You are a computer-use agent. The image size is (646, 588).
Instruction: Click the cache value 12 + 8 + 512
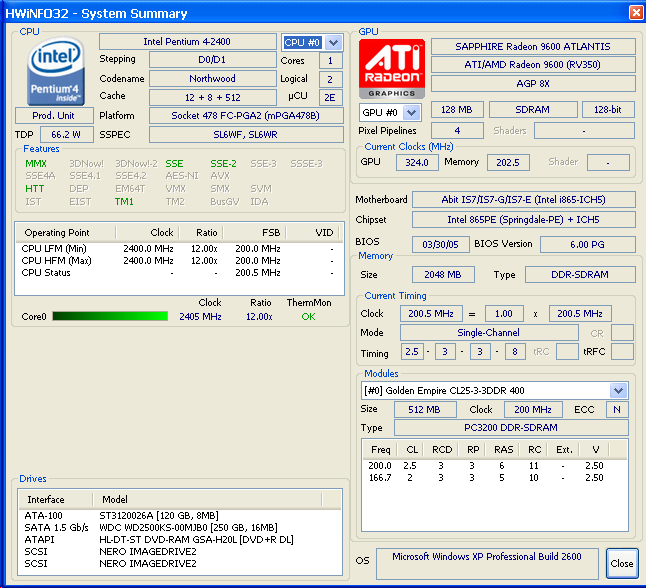point(213,98)
